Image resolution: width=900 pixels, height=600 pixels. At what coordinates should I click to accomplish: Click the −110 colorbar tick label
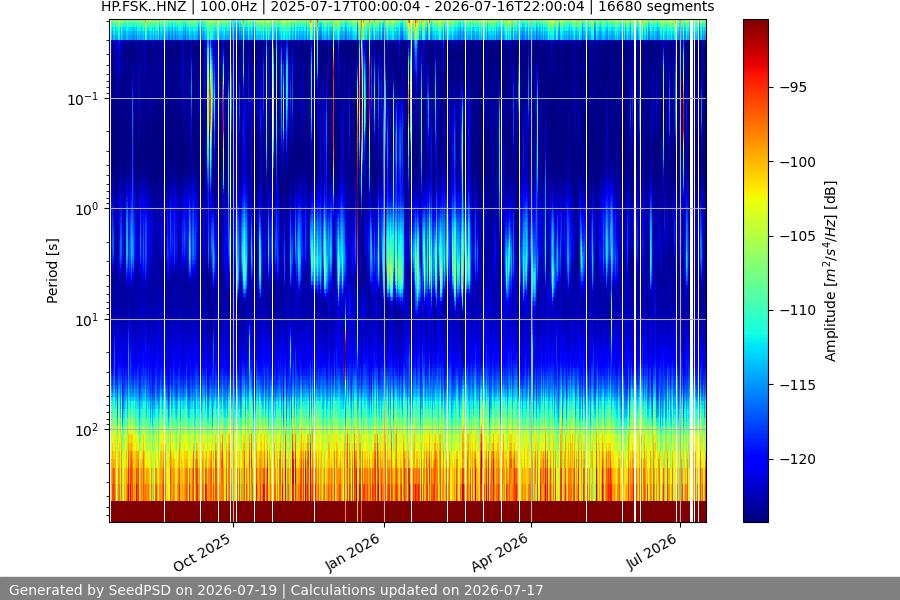798,311
